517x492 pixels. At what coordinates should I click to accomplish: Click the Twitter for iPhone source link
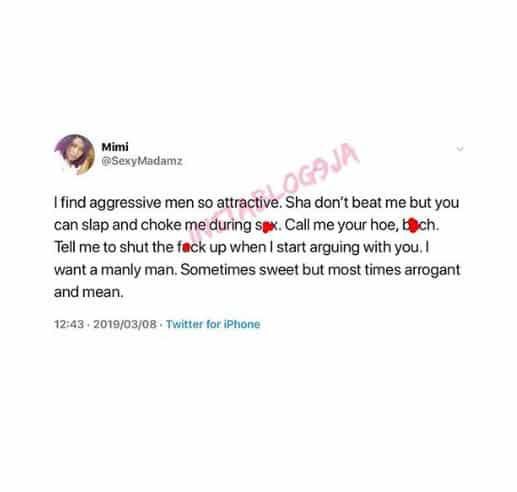pyautogui.click(x=213, y=324)
